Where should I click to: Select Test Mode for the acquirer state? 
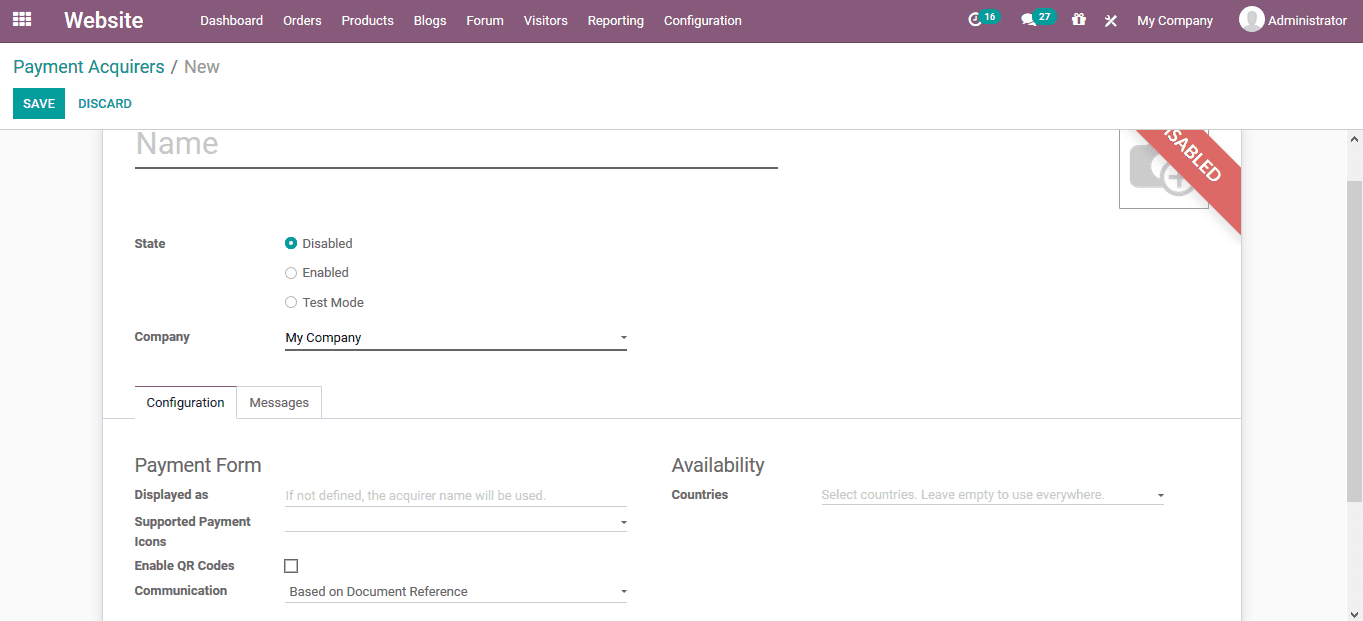point(291,302)
